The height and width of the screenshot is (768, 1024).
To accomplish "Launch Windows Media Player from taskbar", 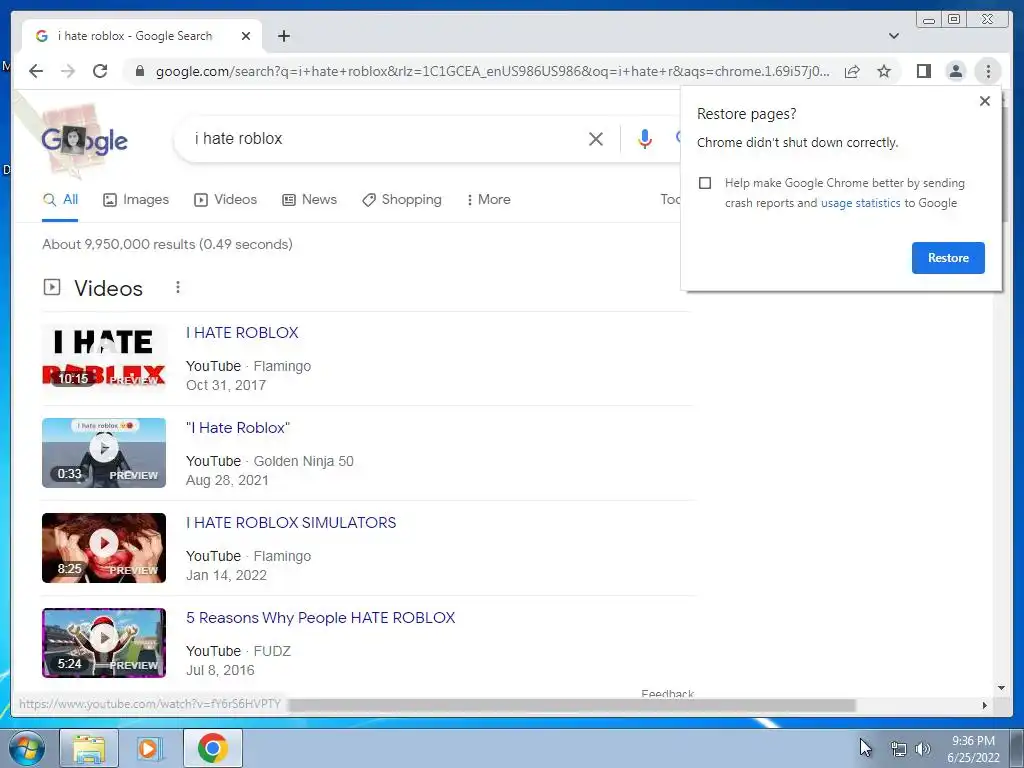I will [150, 748].
